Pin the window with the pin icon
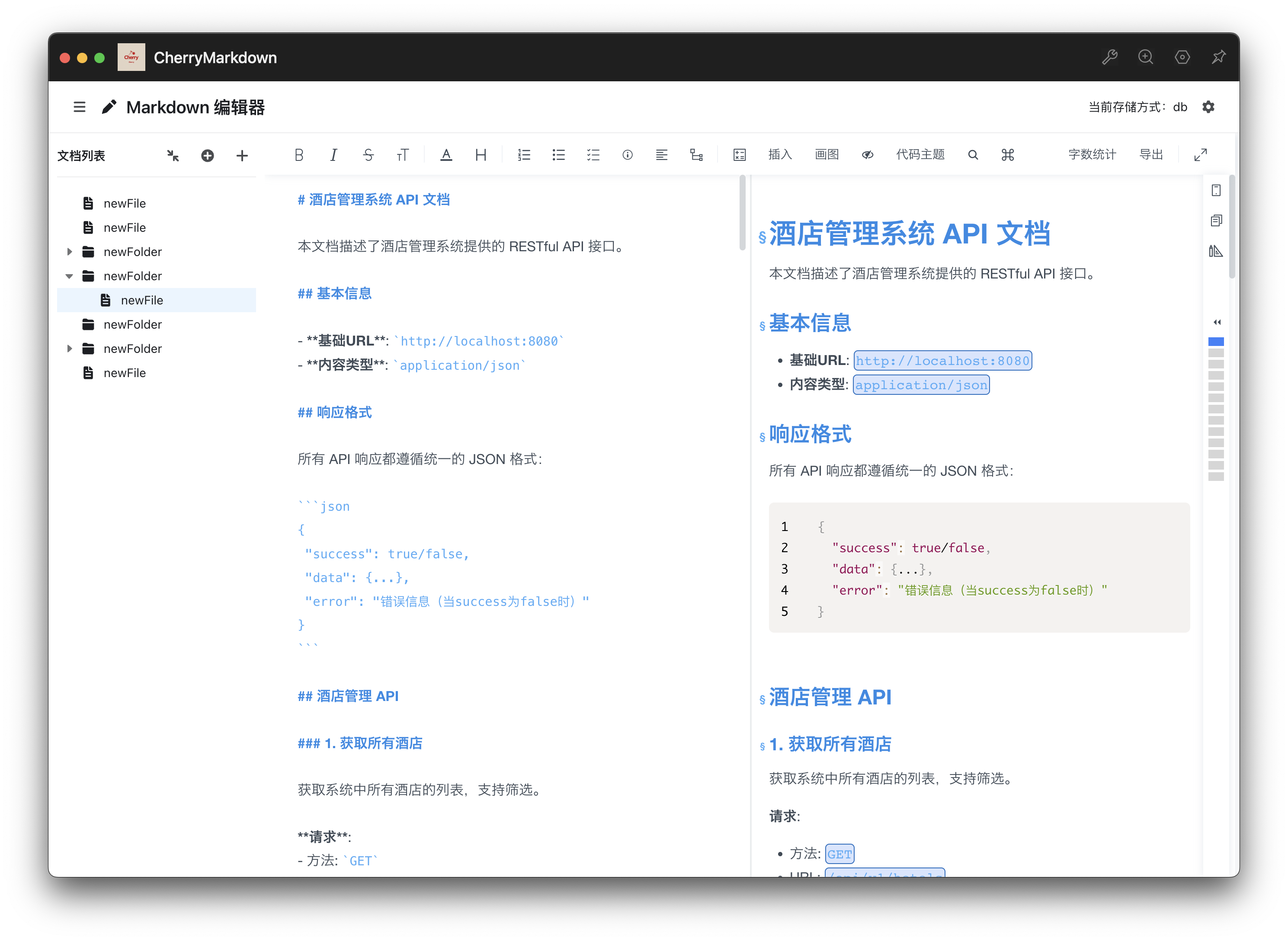1288x941 pixels. (1218, 57)
